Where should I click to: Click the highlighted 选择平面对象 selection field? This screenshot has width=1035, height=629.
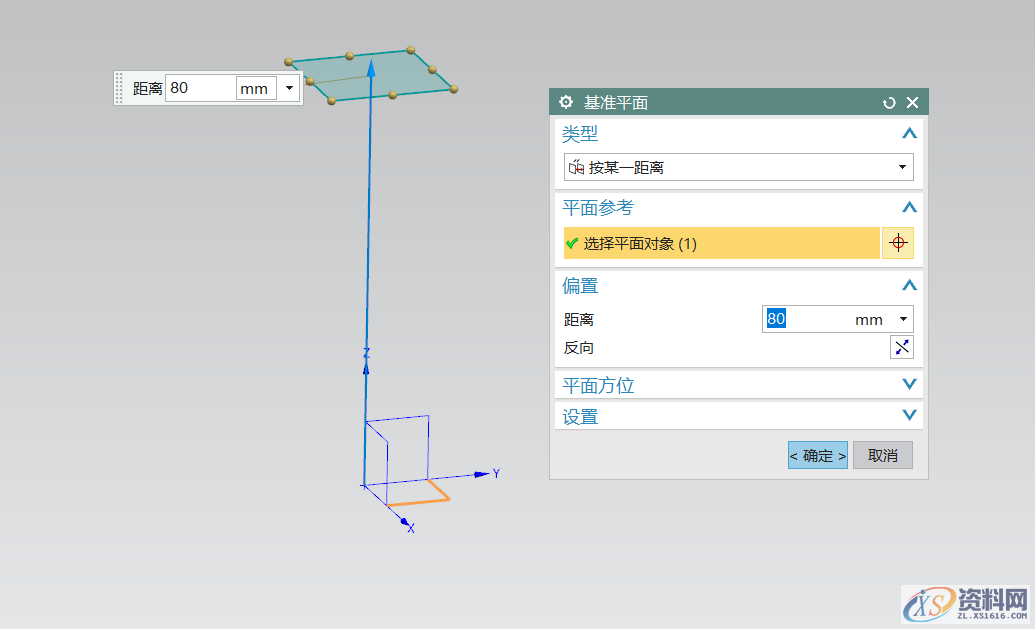tap(720, 242)
